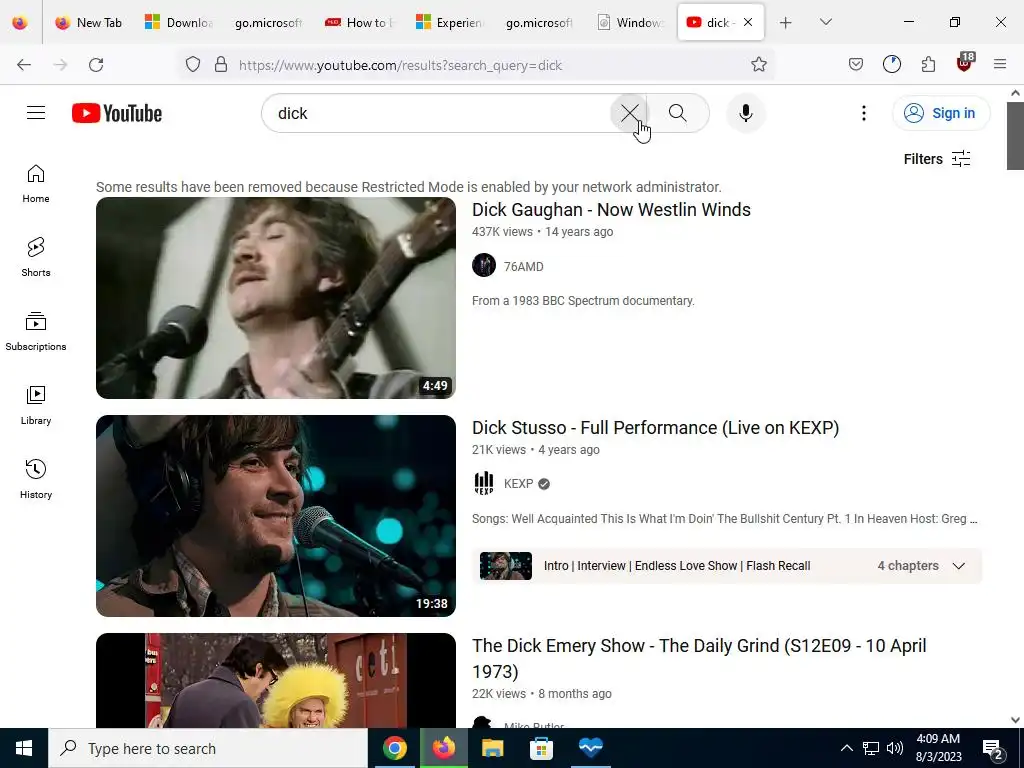The height and width of the screenshot is (768, 1024).
Task: Open Dick Gaughan video thumbnail
Action: 276,298
